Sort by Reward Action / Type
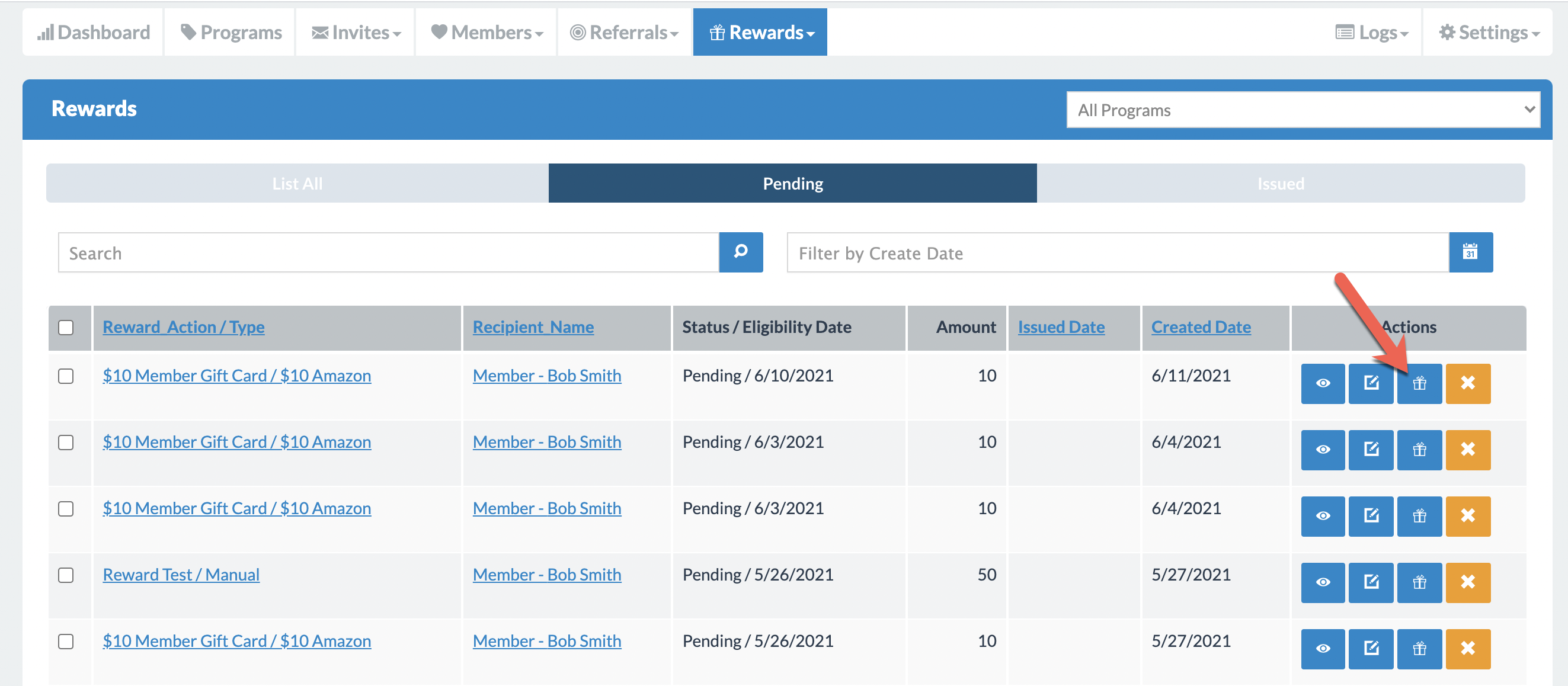 (183, 327)
